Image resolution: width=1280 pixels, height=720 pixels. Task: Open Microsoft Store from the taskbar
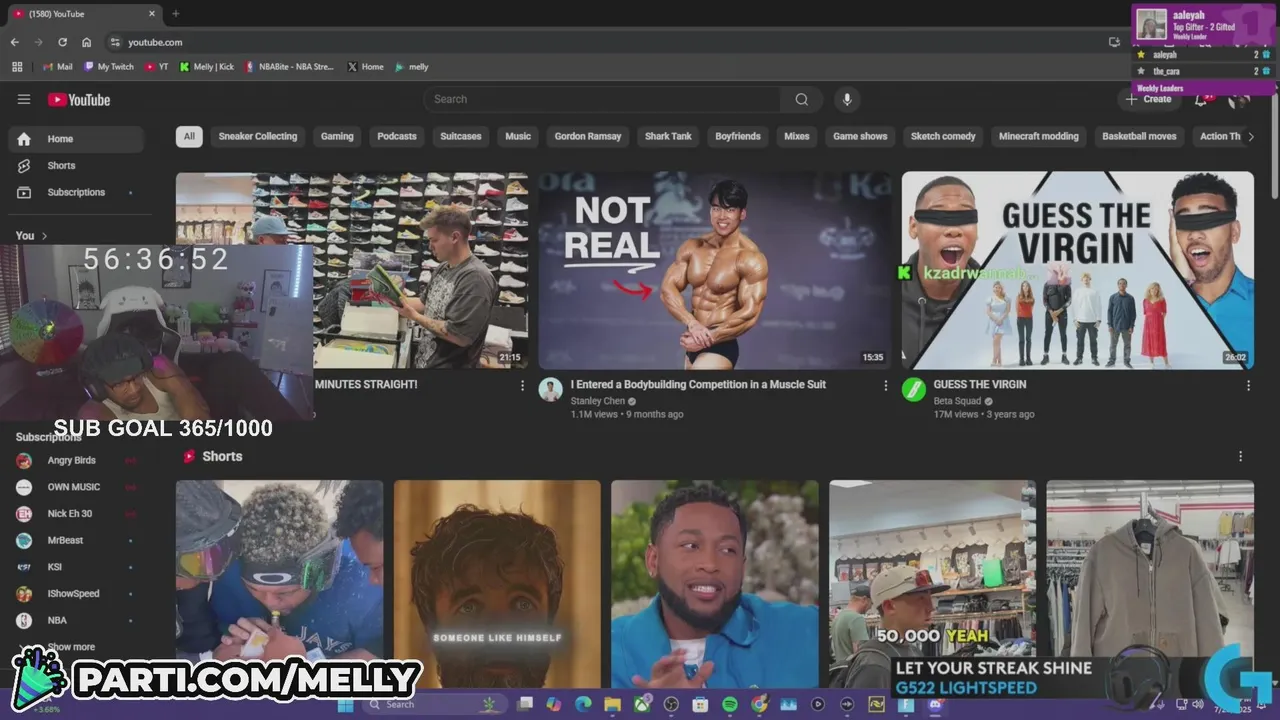[x=700, y=704]
